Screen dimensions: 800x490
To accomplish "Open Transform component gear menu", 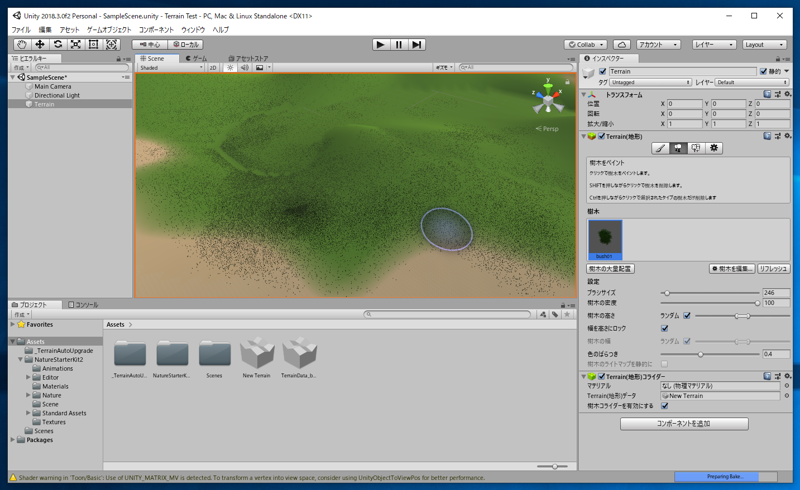I will (x=788, y=94).
